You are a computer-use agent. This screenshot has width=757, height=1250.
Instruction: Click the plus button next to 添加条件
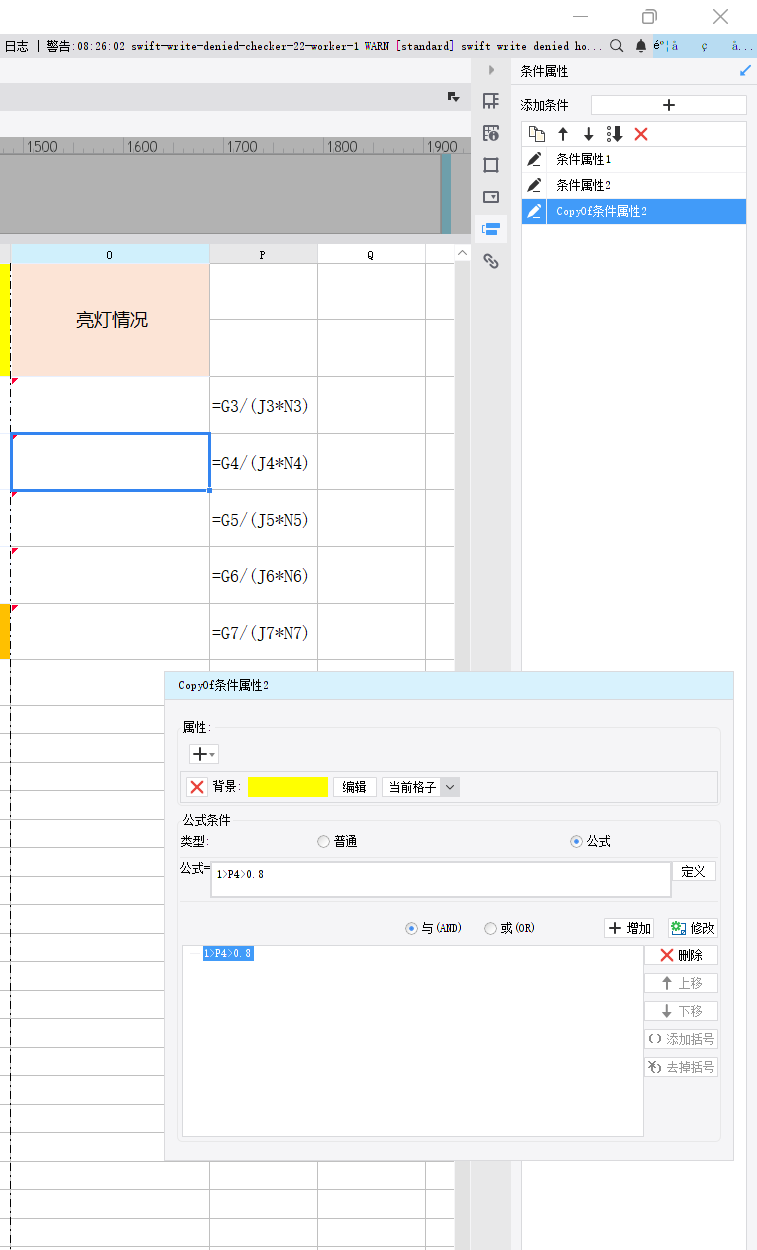(x=669, y=105)
